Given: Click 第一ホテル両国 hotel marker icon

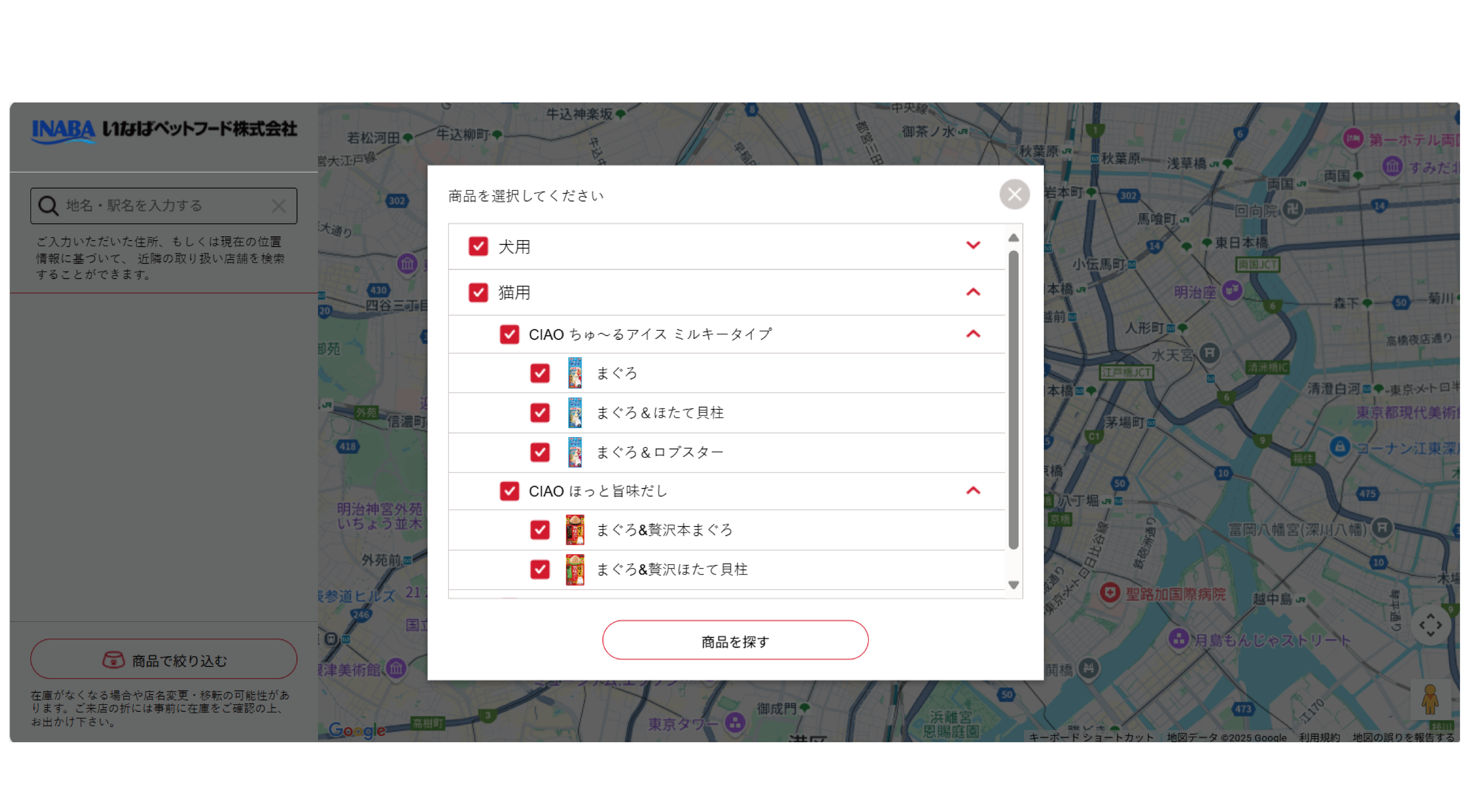Looking at the screenshot, I should click(1353, 139).
